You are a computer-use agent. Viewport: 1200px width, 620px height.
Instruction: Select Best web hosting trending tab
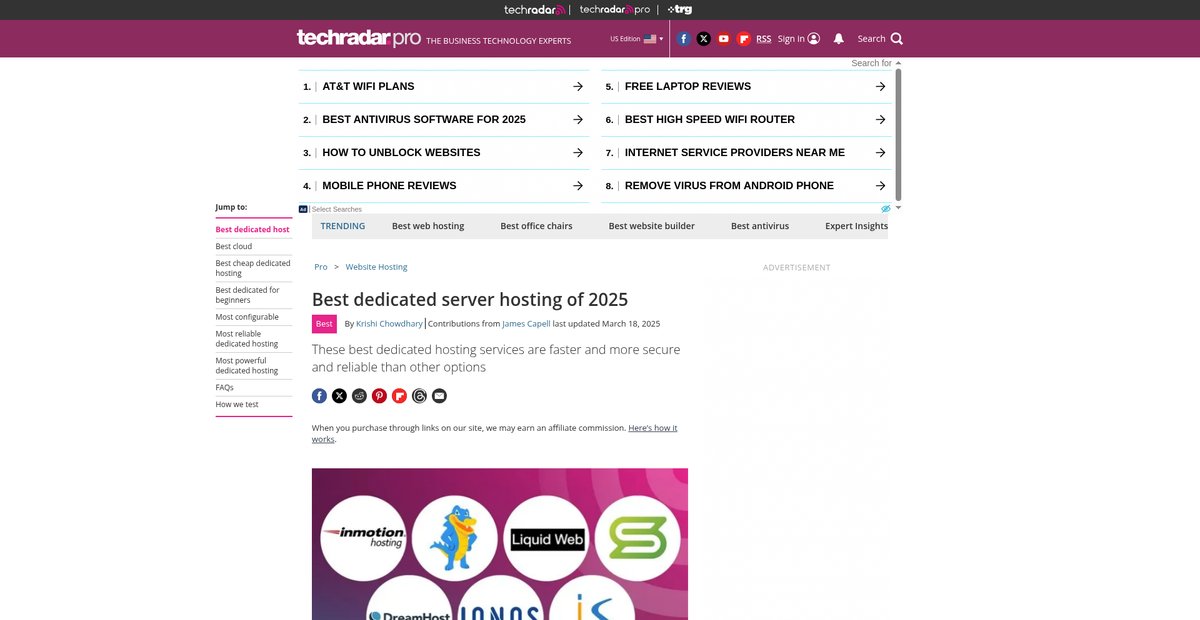428,226
